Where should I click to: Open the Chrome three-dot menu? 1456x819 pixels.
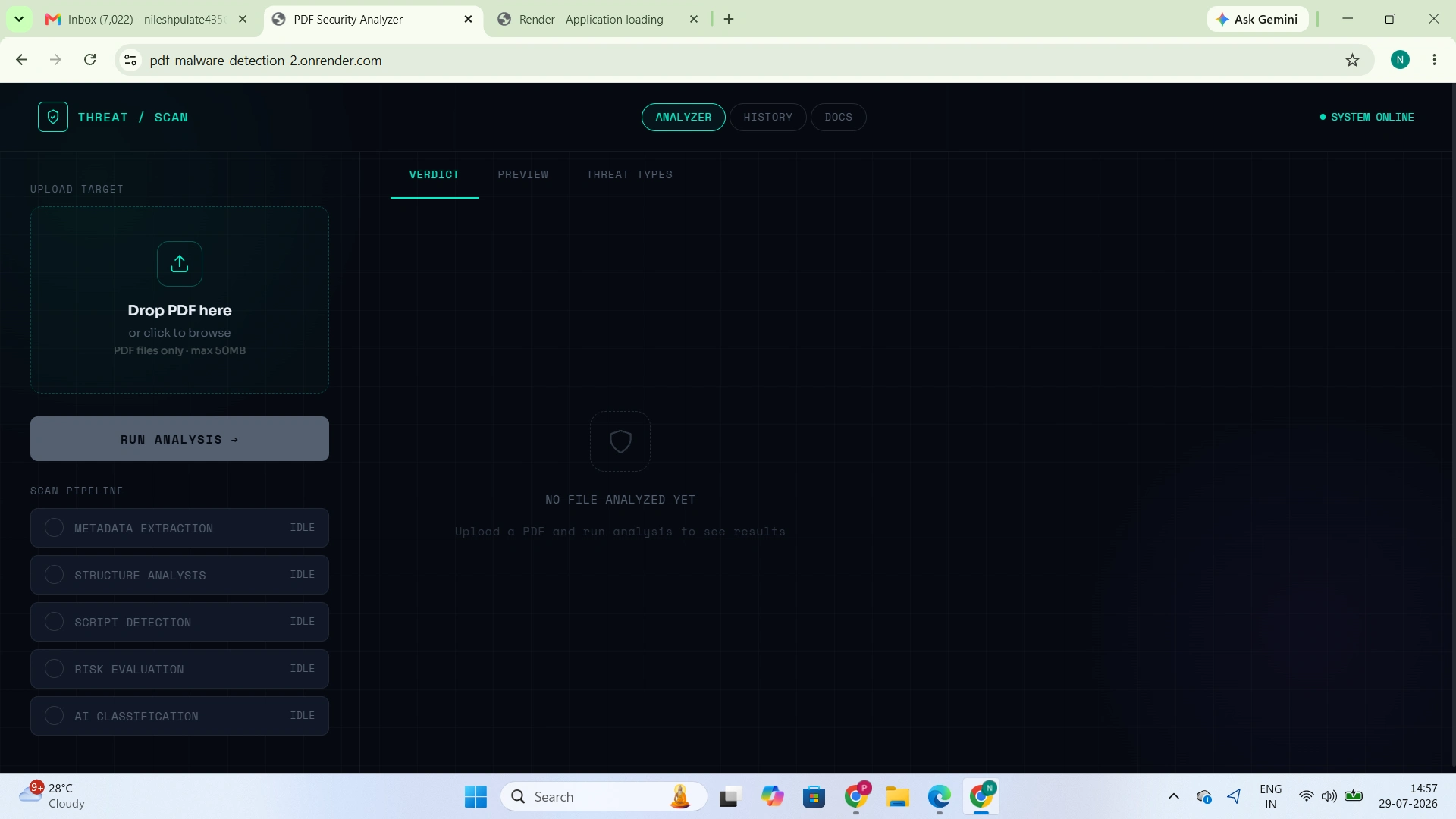[x=1434, y=60]
